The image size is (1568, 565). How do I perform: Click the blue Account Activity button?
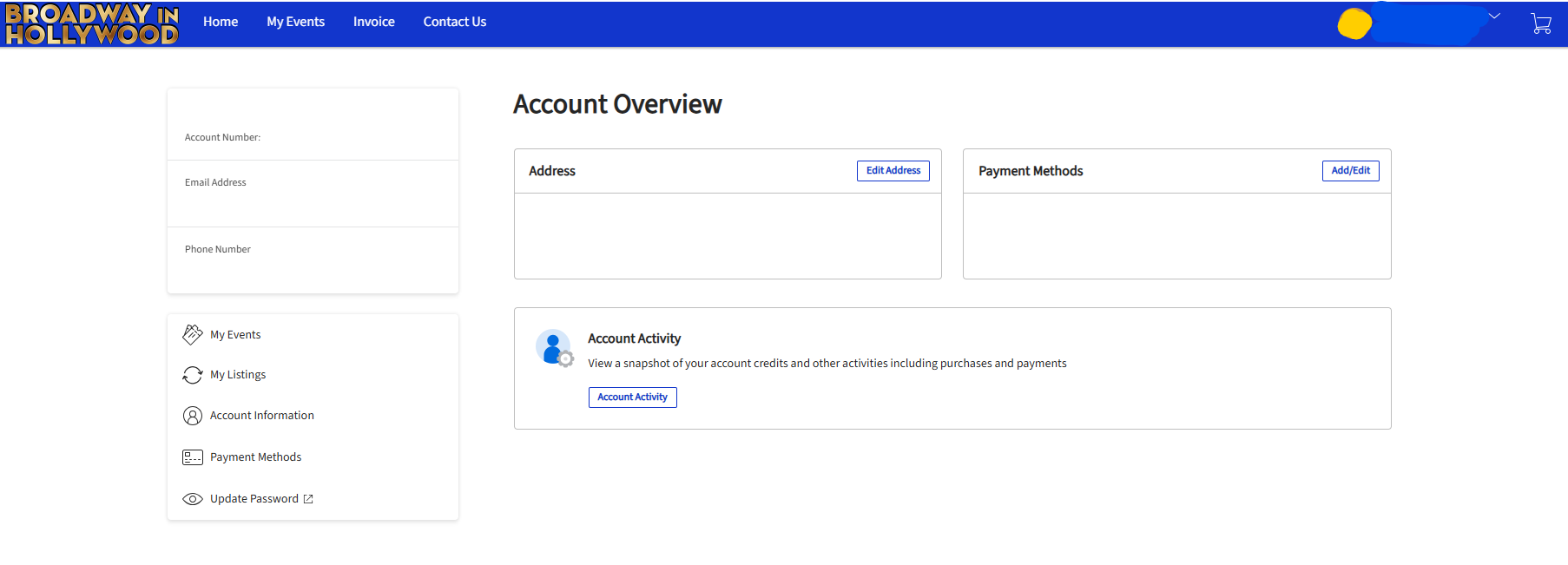(632, 397)
